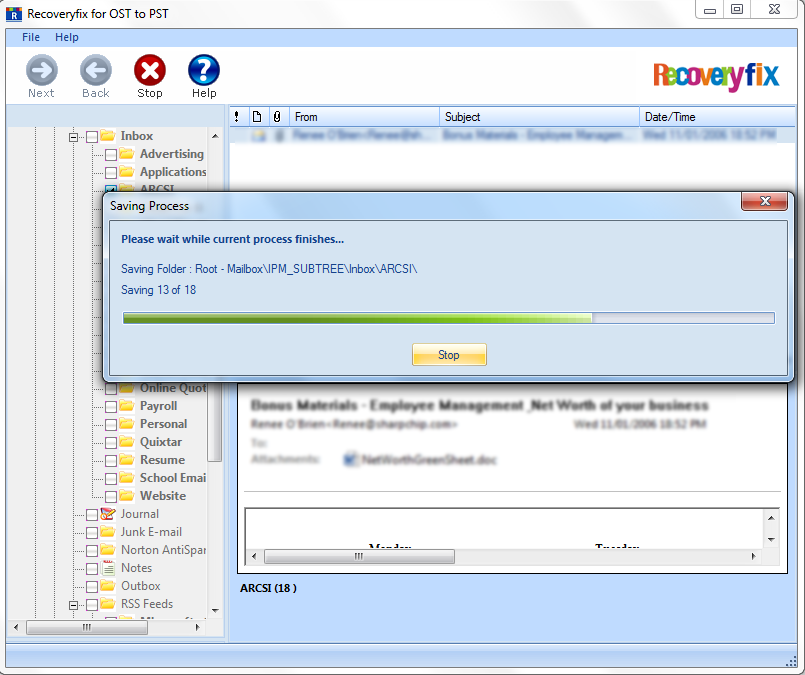
Task: Click preview pane scroll up arrow
Action: pyautogui.click(x=771, y=518)
